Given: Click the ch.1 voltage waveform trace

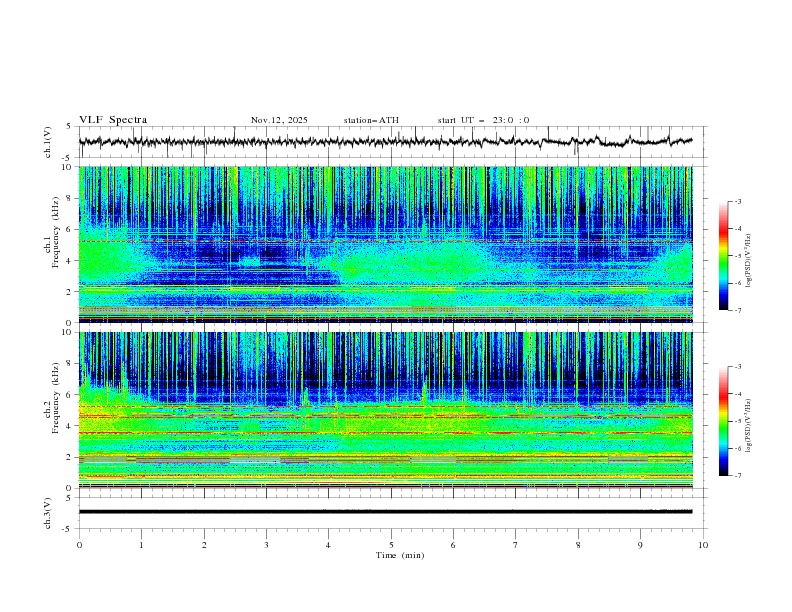Looking at the screenshot, I should pyautogui.click(x=385, y=141).
